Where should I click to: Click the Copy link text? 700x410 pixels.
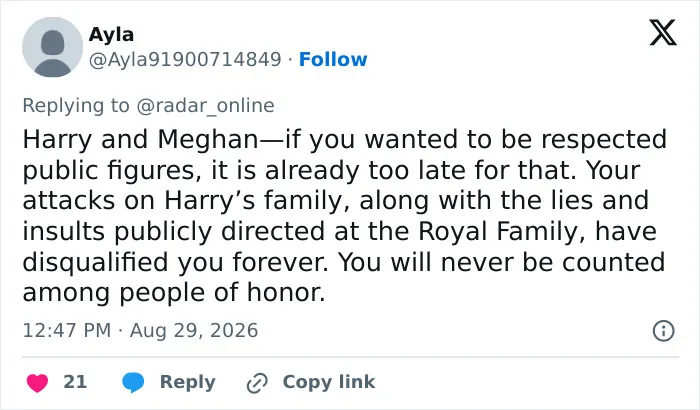point(329,382)
